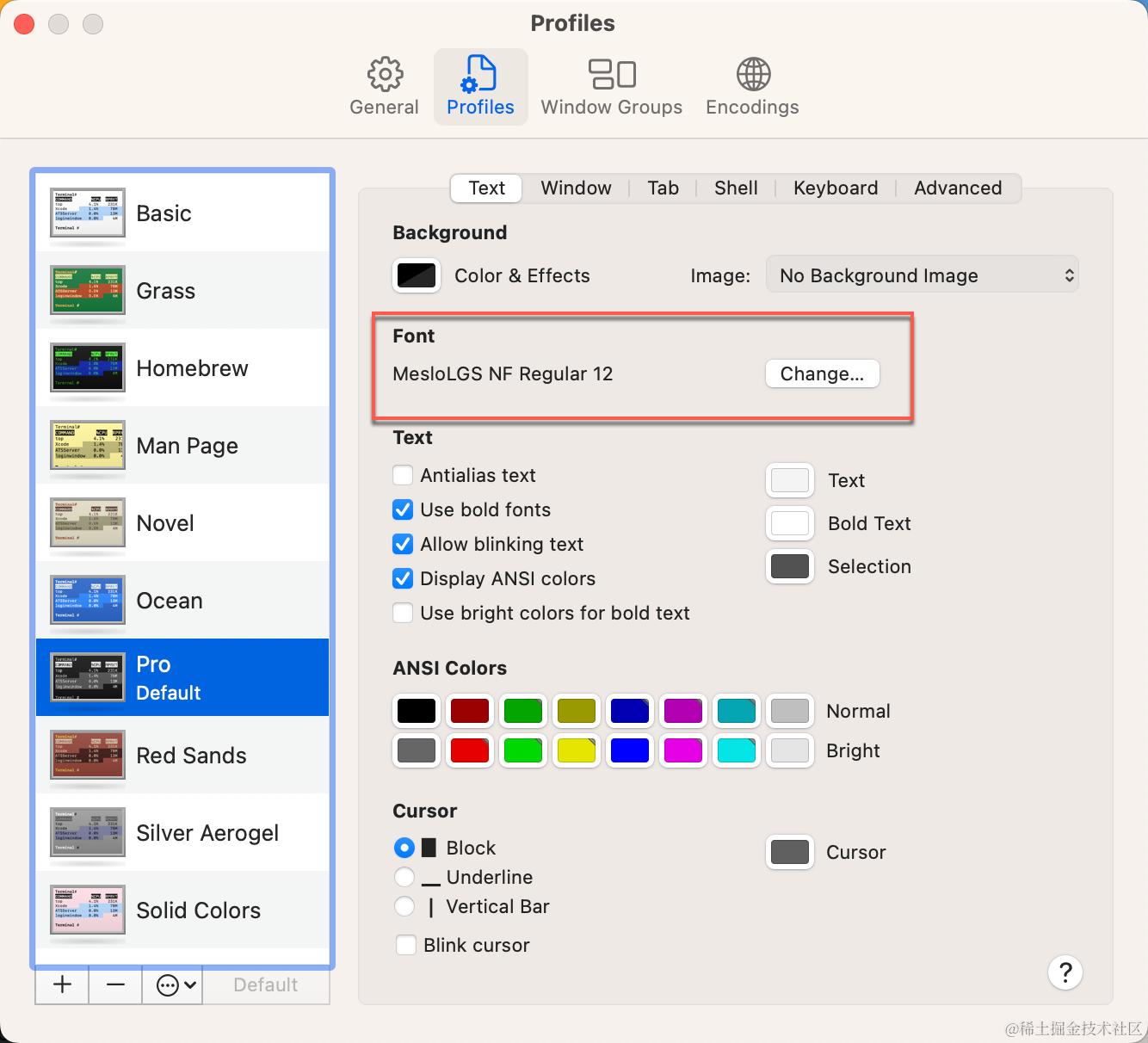This screenshot has width=1148, height=1043.
Task: Open the profile actions ellipsis menu
Action: point(176,985)
